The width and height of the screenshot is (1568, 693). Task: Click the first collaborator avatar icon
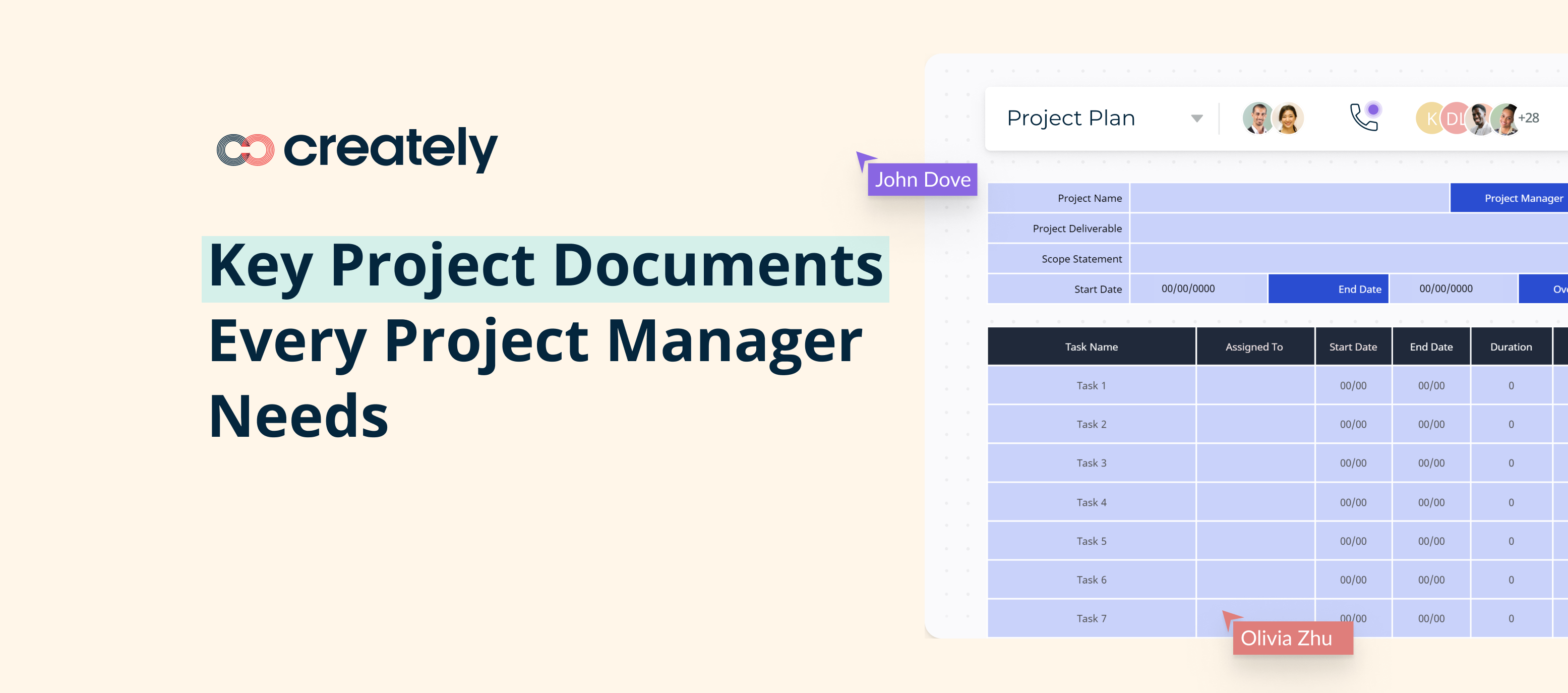click(x=1251, y=119)
